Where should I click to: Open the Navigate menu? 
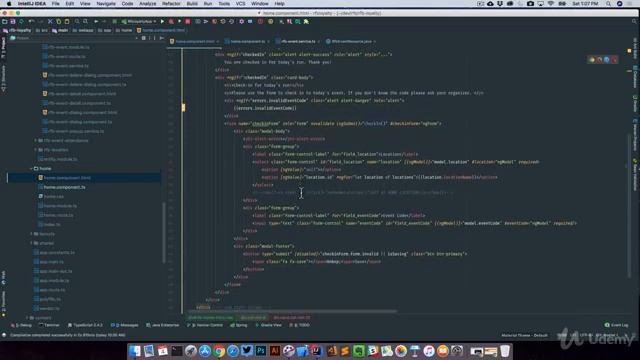[x=106, y=4]
